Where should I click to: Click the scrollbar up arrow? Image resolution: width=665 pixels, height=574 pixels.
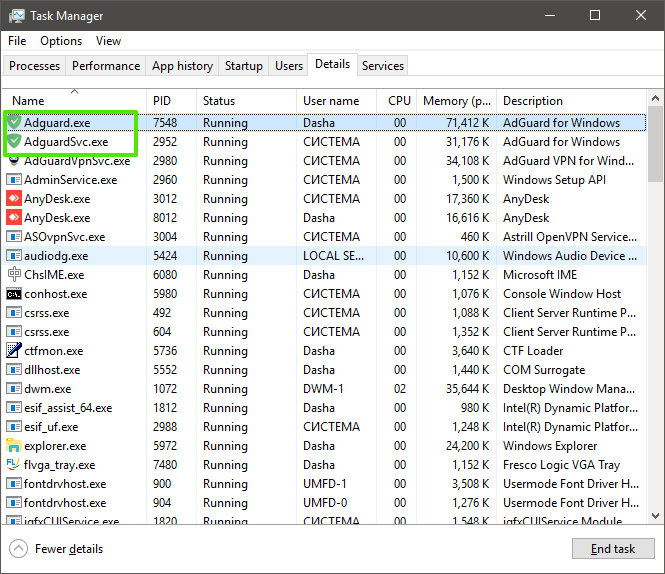coord(655,98)
